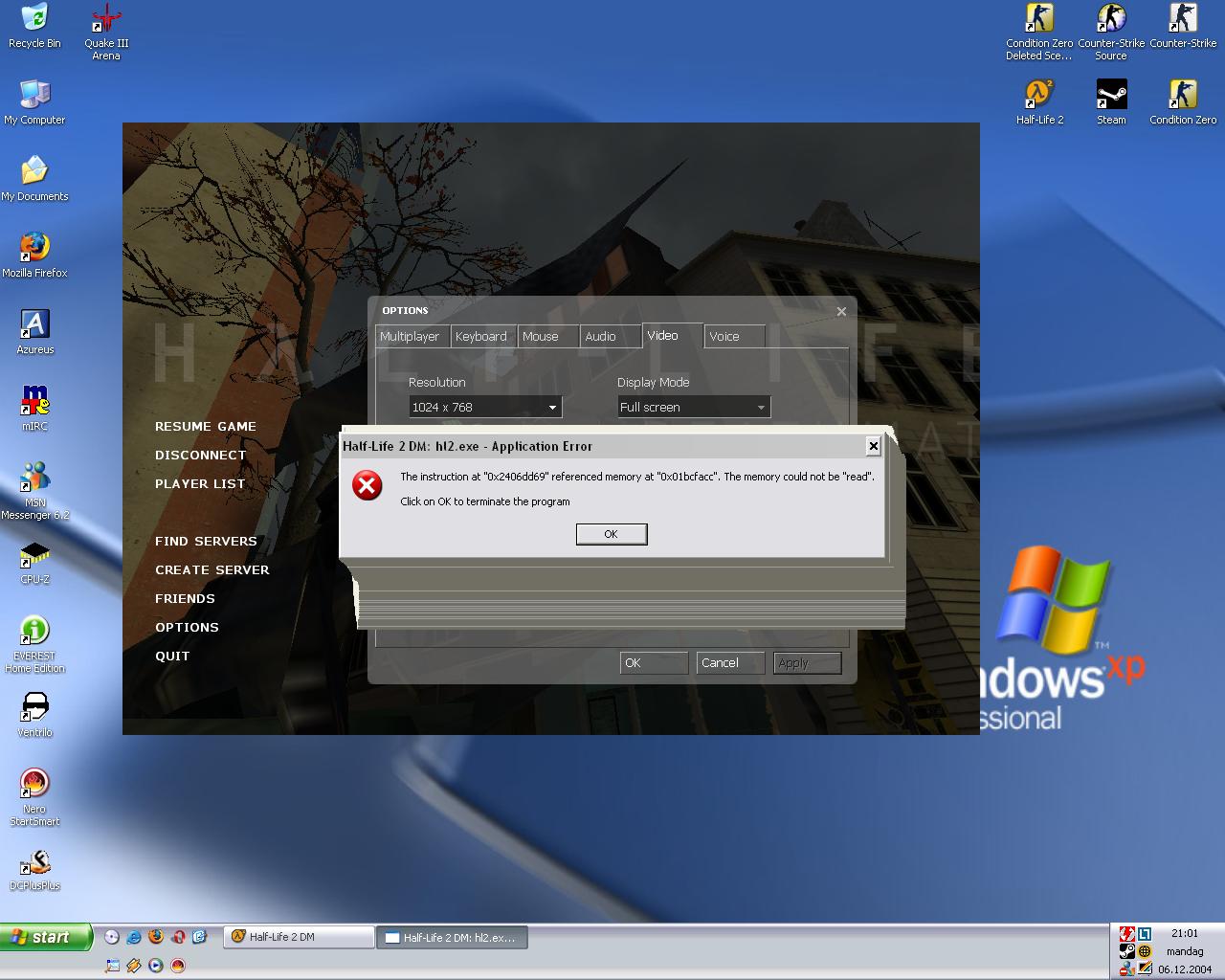Open the Display Mode dropdown

(x=694, y=407)
